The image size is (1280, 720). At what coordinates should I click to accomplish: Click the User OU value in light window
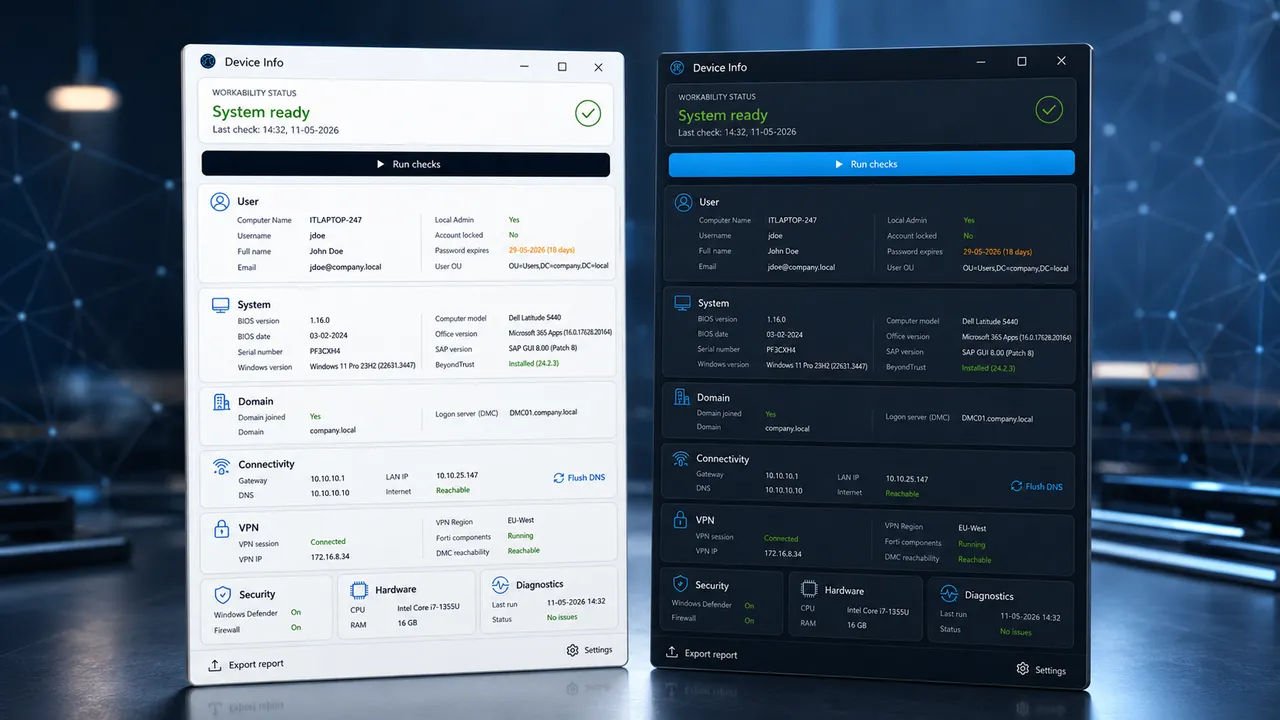click(x=558, y=267)
